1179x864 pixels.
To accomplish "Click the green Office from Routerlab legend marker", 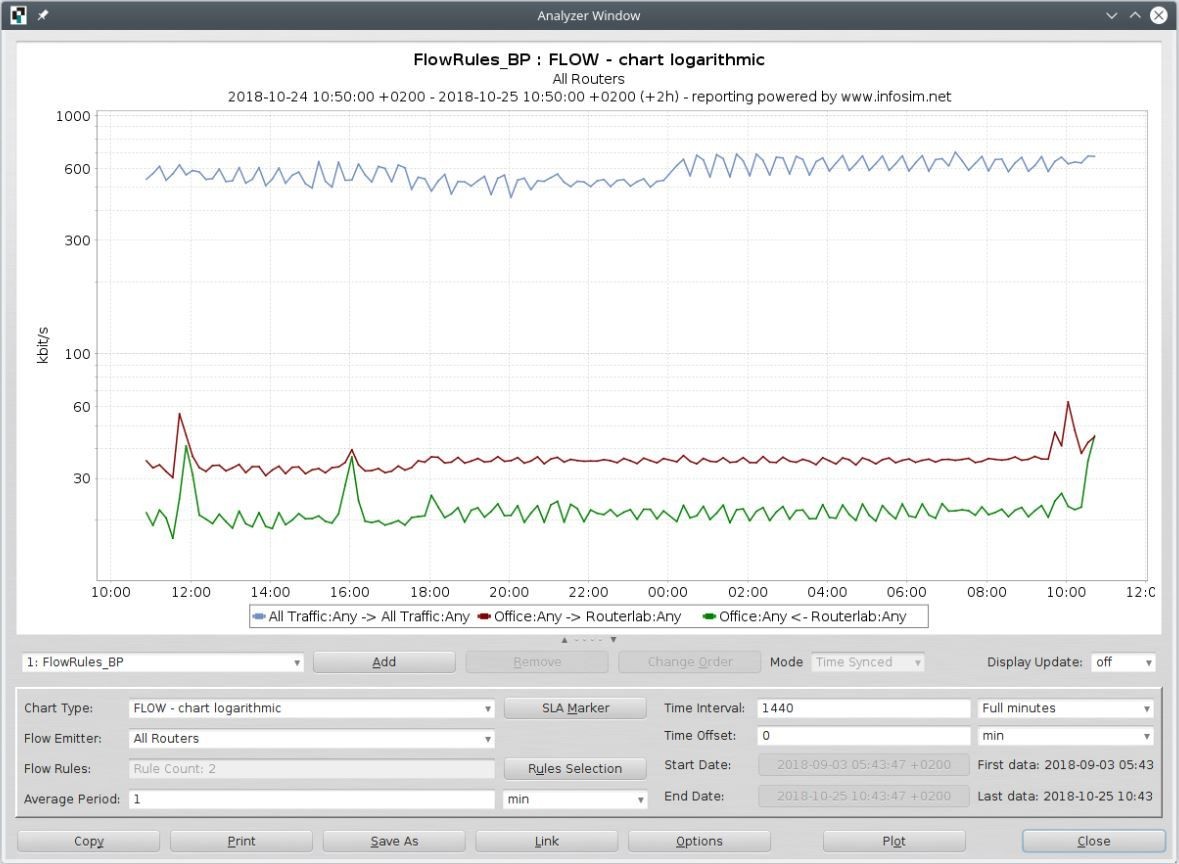I will [x=709, y=617].
